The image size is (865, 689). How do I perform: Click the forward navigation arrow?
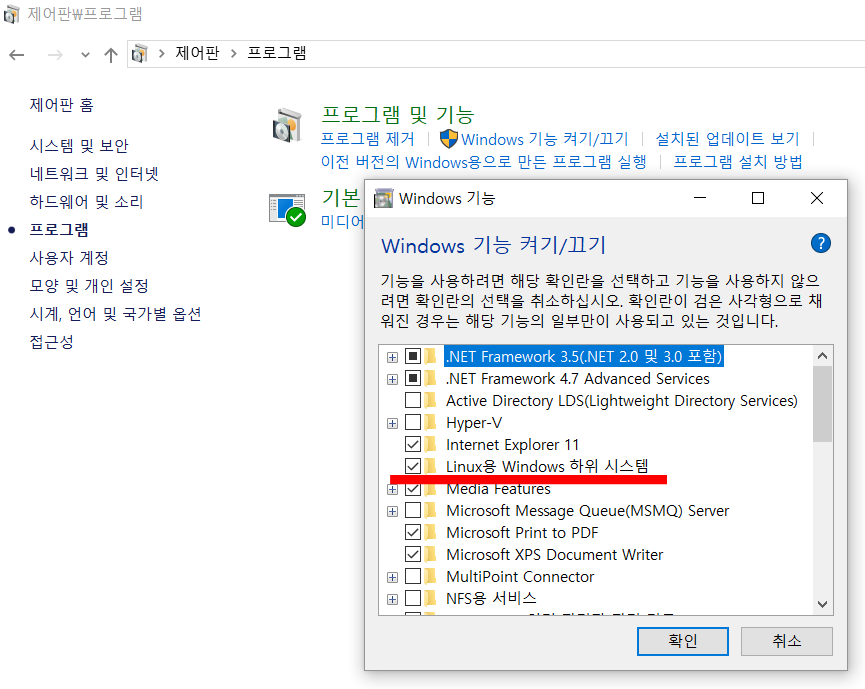coord(55,55)
